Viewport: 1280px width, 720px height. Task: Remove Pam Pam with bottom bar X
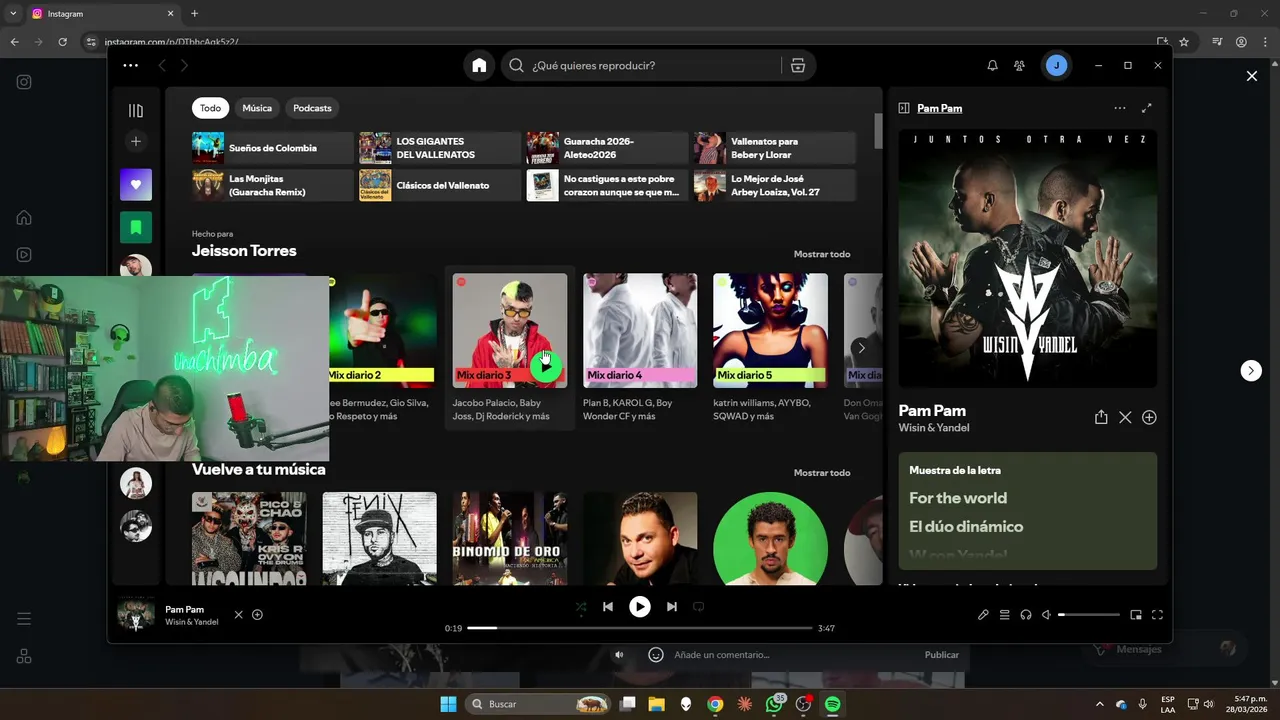(238, 615)
